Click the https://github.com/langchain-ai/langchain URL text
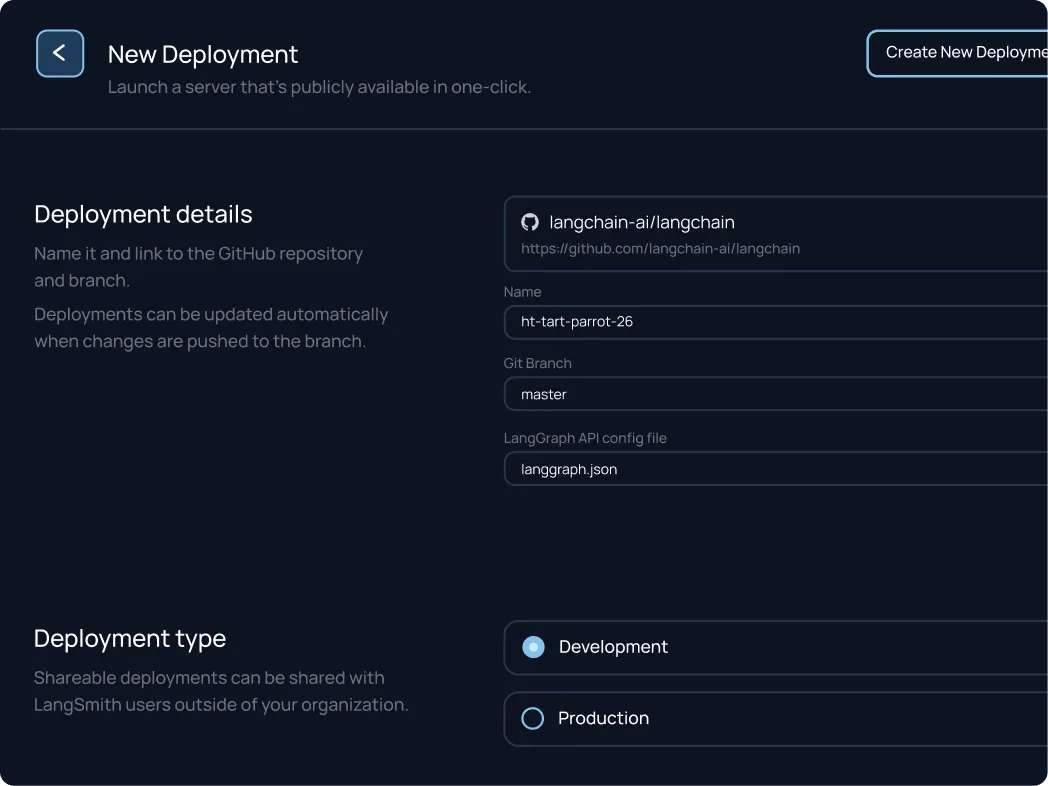Image resolution: width=1048 pixels, height=786 pixels. (660, 249)
